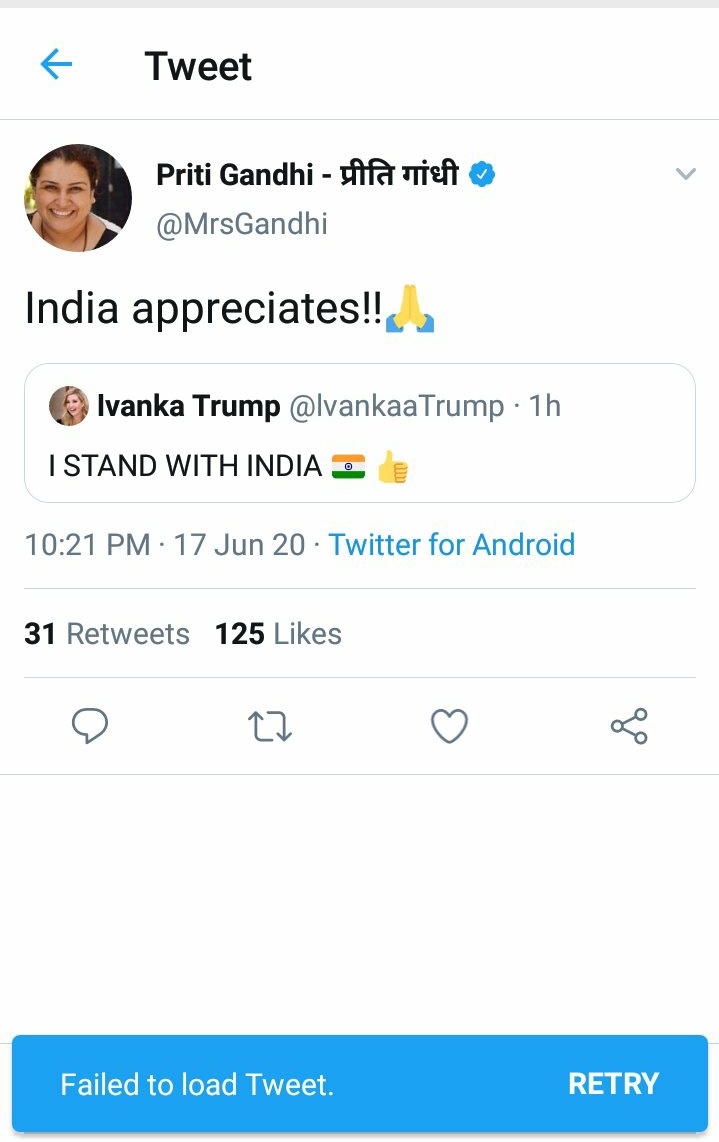
Task: Like the tweet with heart icon
Action: 449,727
